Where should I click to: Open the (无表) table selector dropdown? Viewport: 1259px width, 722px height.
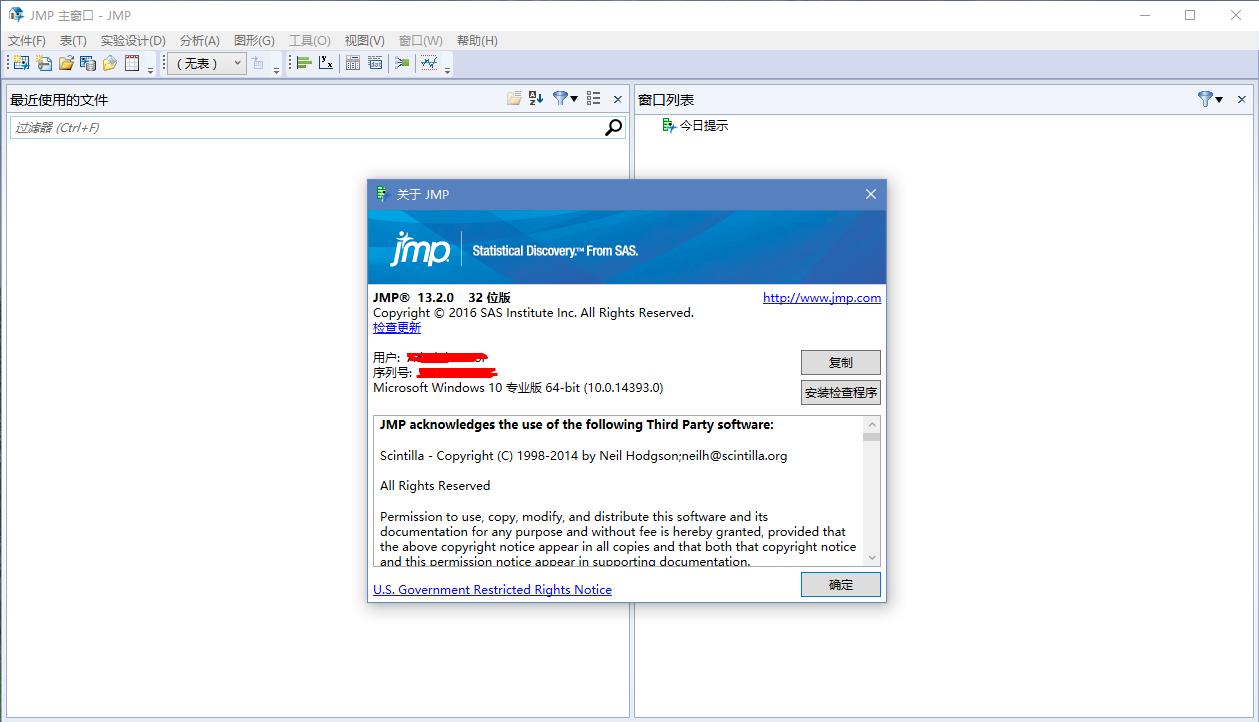click(206, 63)
